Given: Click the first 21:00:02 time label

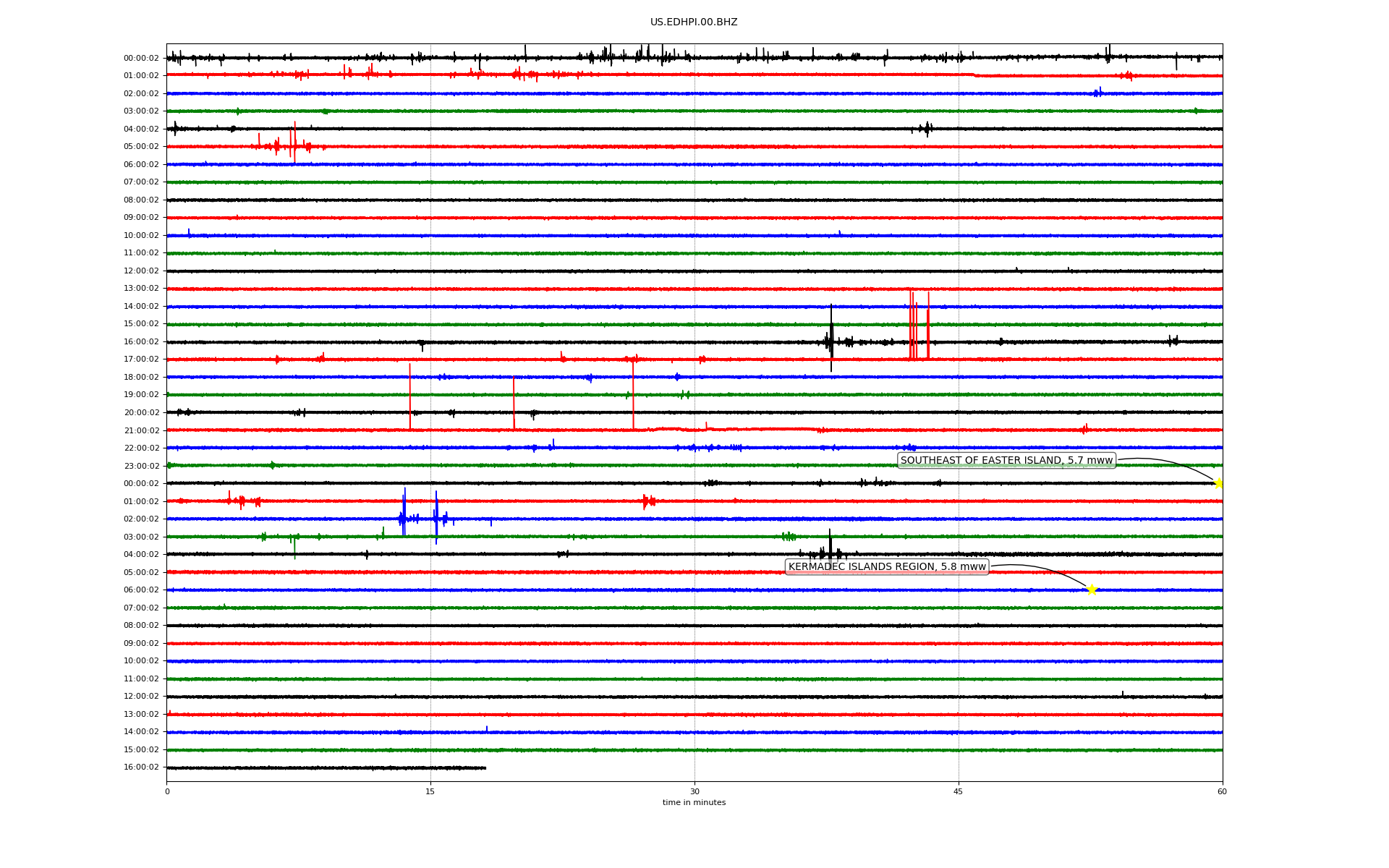Looking at the screenshot, I should pos(141,430).
